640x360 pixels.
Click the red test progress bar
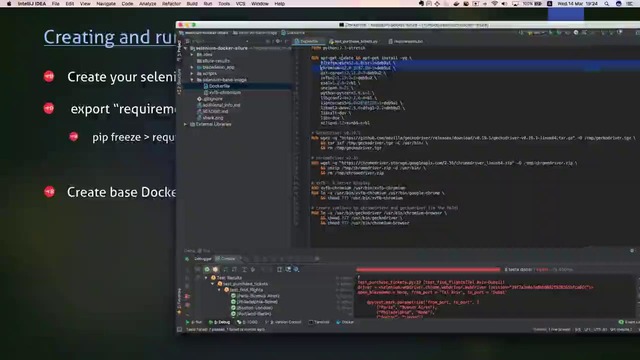(428, 270)
